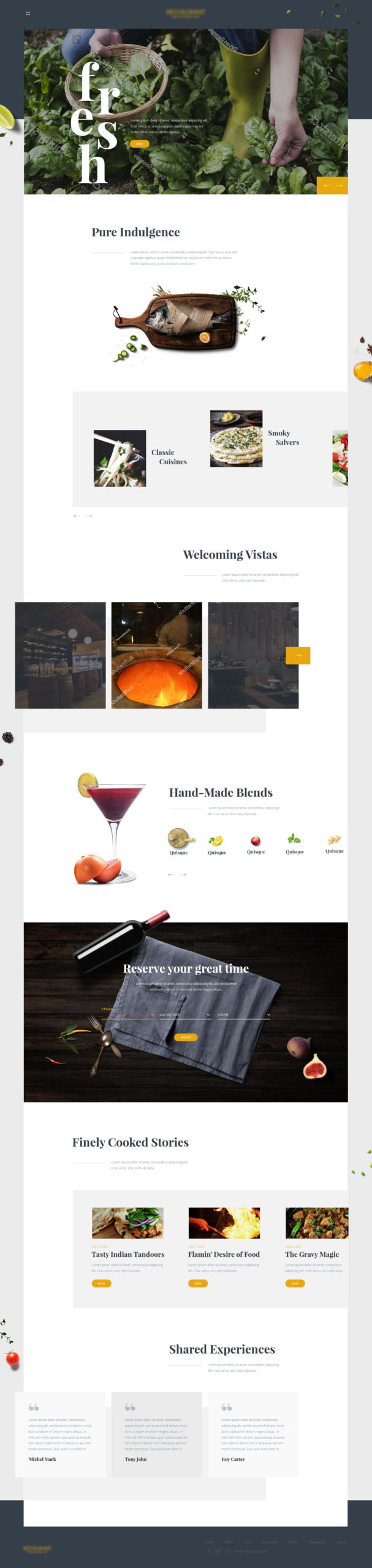Screen dimensions: 372x1568
Task: Click the next arrow under Hand-Made Blends
Action: [183, 875]
